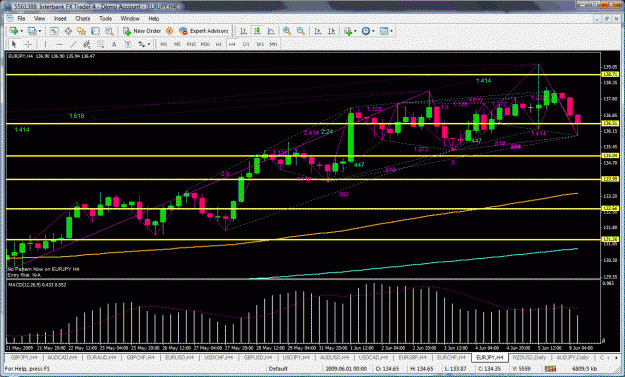Zoom out on the chart
This screenshot has height=377, width=625.
301,31
